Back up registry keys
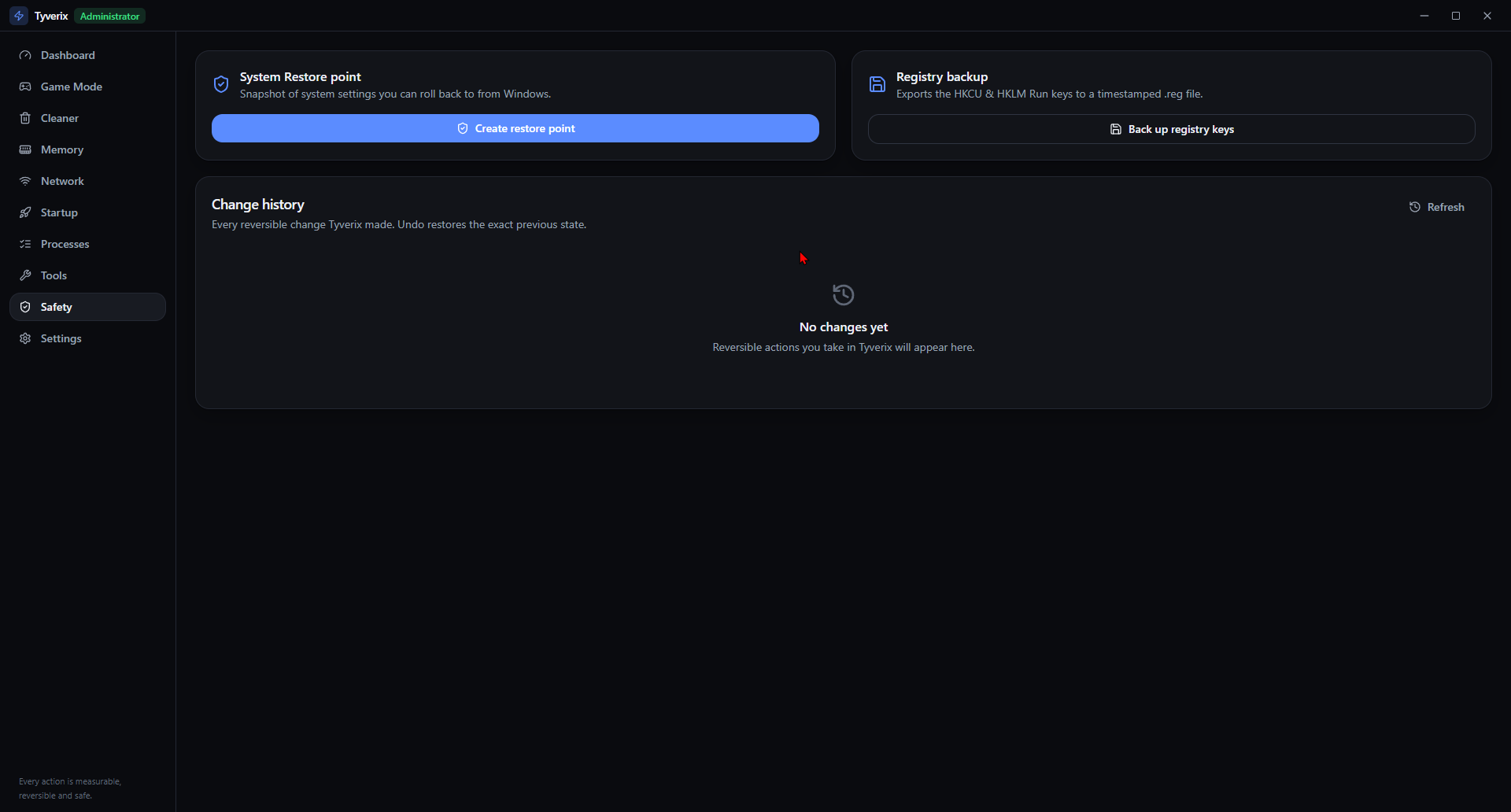This screenshot has height=812, width=1511. pos(1172,129)
